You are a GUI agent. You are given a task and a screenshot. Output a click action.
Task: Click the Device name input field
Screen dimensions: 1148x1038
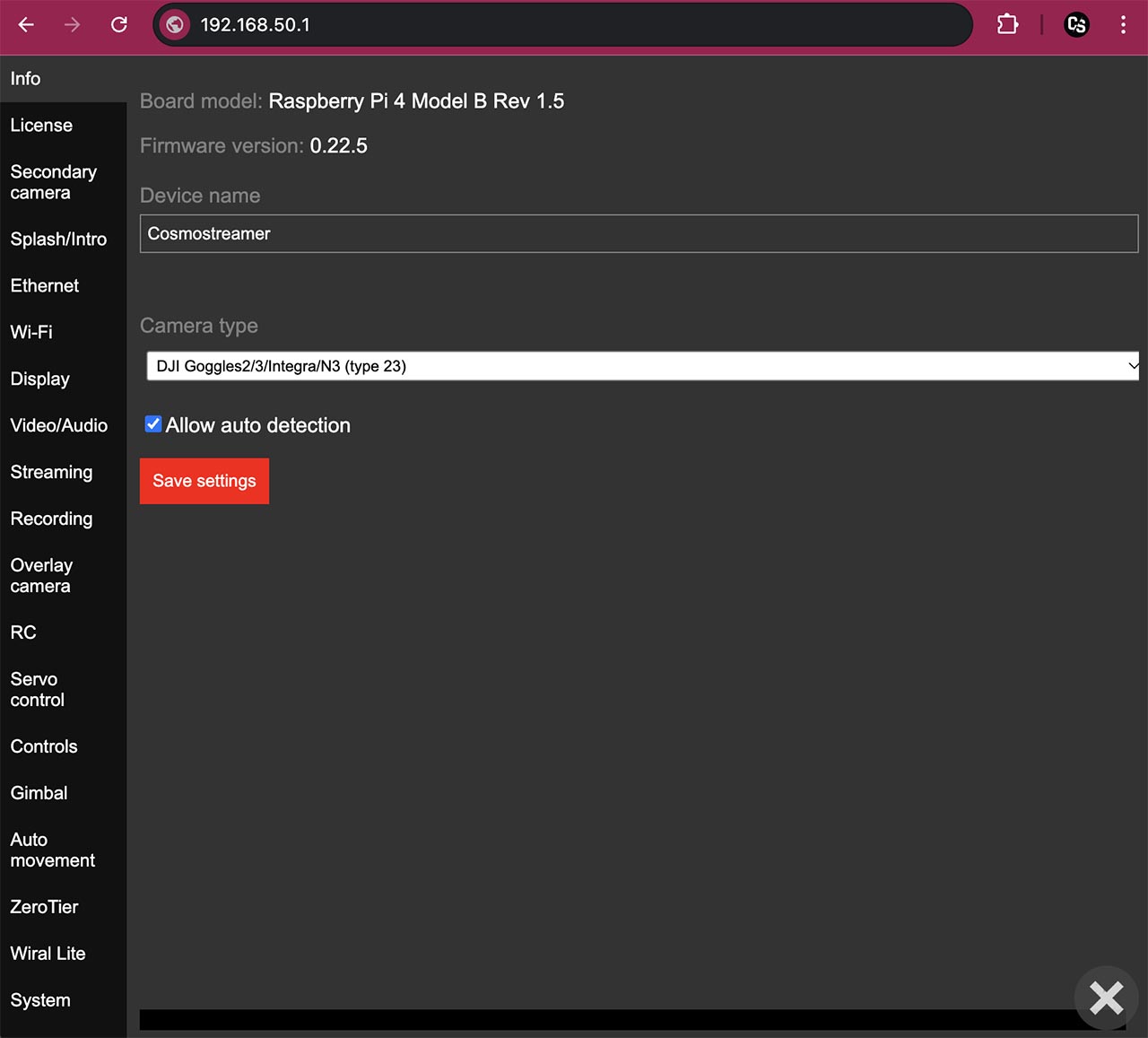point(639,233)
